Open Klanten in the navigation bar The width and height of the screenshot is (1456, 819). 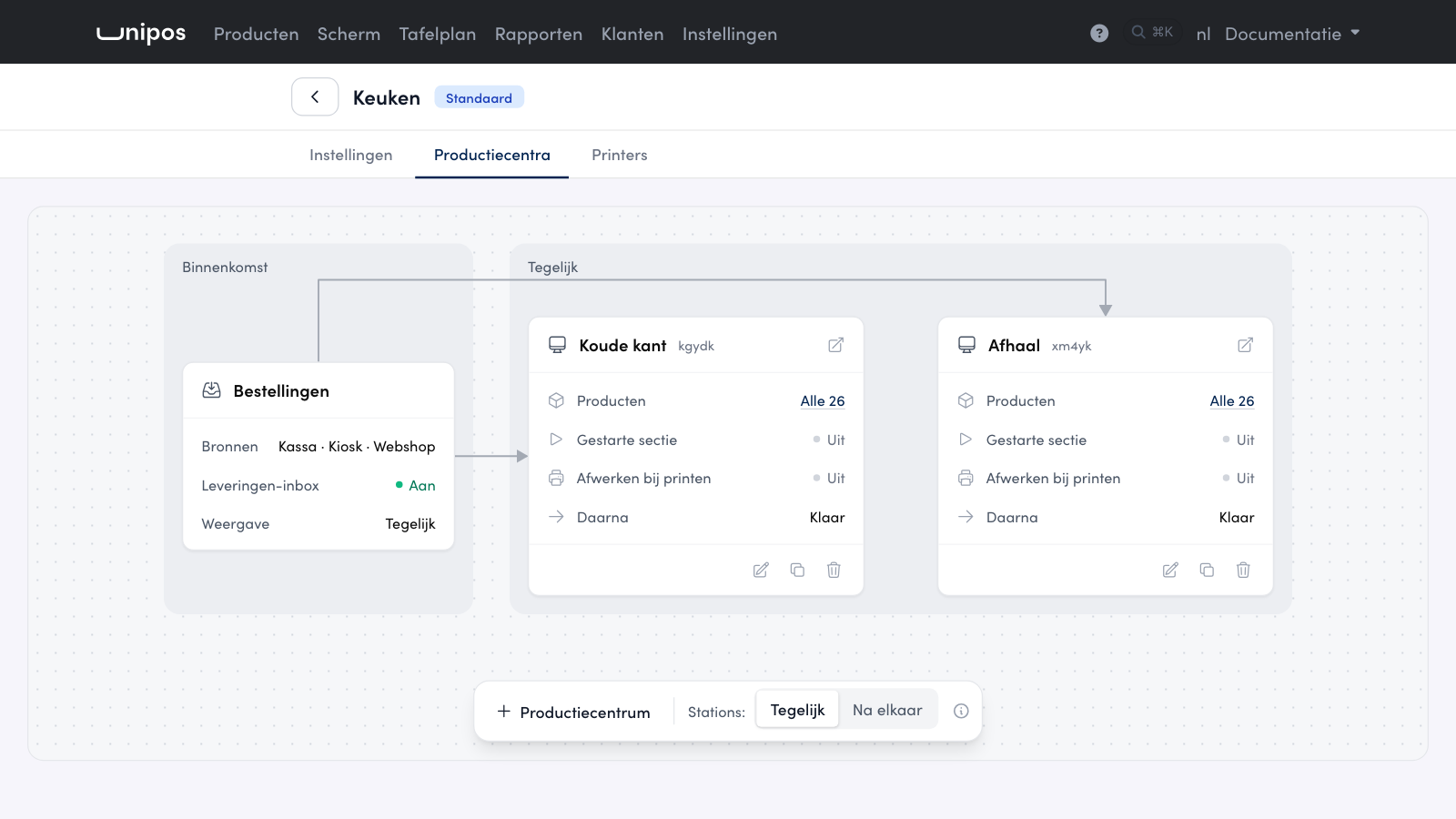pyautogui.click(x=632, y=34)
